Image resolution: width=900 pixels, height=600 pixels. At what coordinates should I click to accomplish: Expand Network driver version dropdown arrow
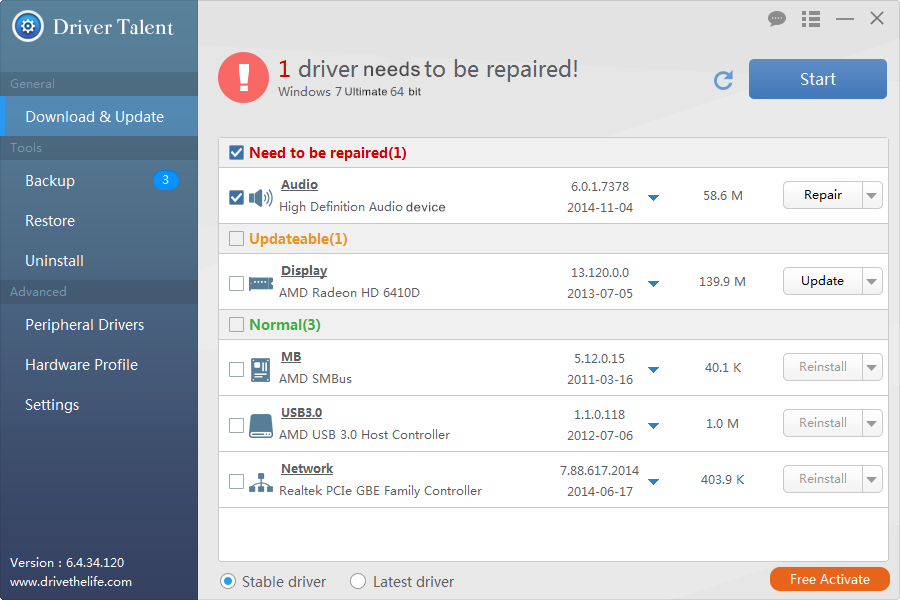click(653, 482)
